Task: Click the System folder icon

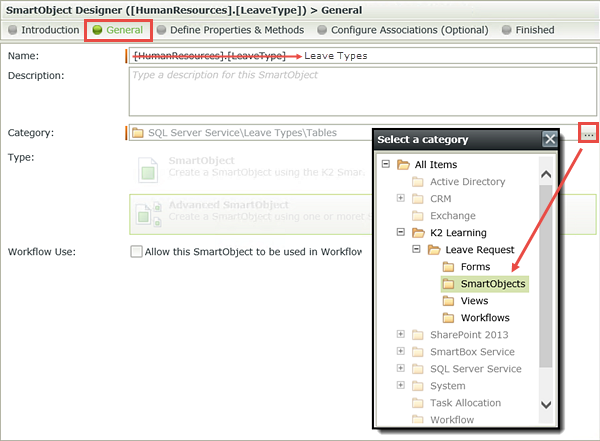Action: pos(417,386)
